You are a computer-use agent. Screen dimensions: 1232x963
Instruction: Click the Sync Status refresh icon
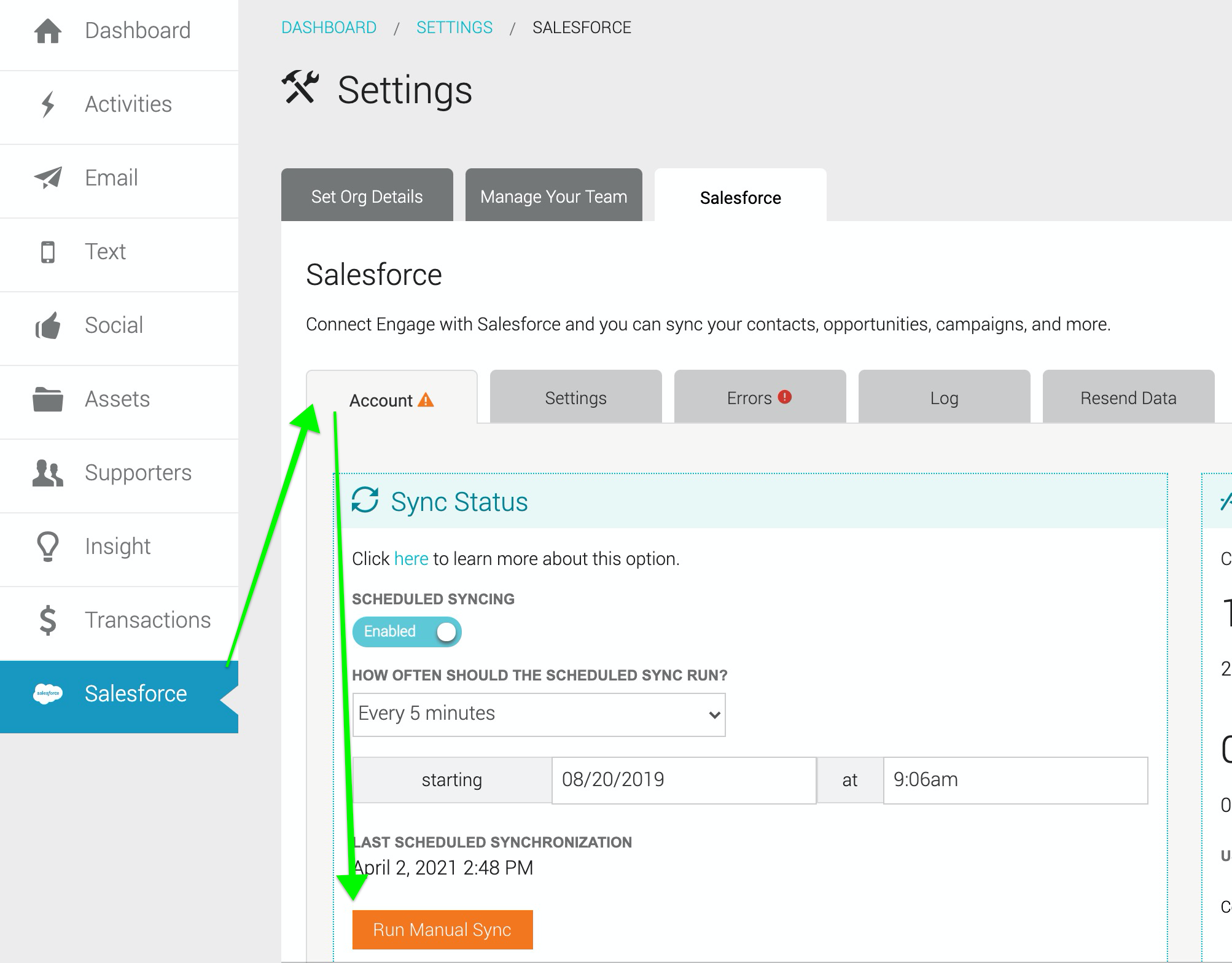coord(365,500)
